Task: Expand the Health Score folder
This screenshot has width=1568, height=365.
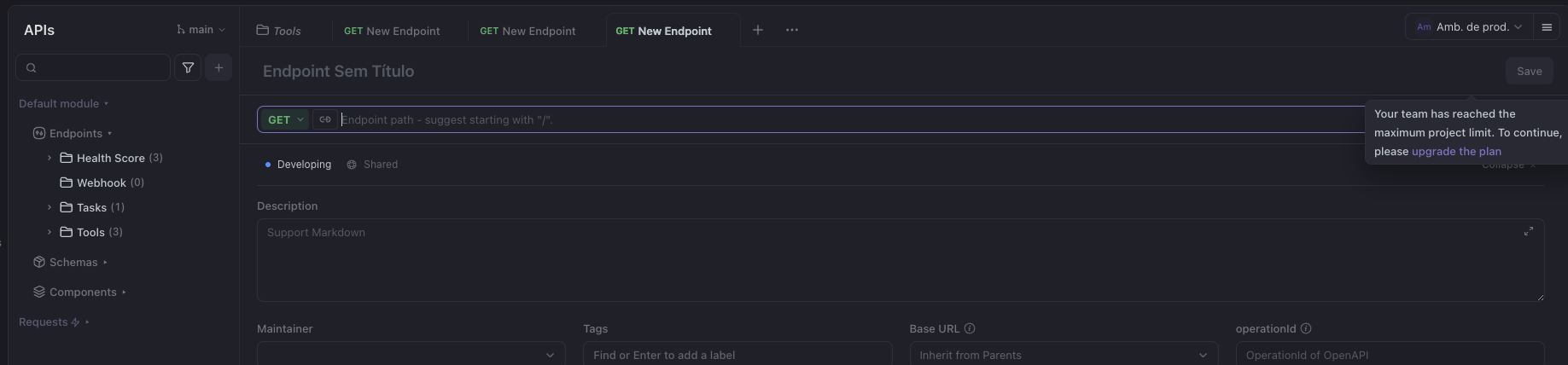Action: 50,158
